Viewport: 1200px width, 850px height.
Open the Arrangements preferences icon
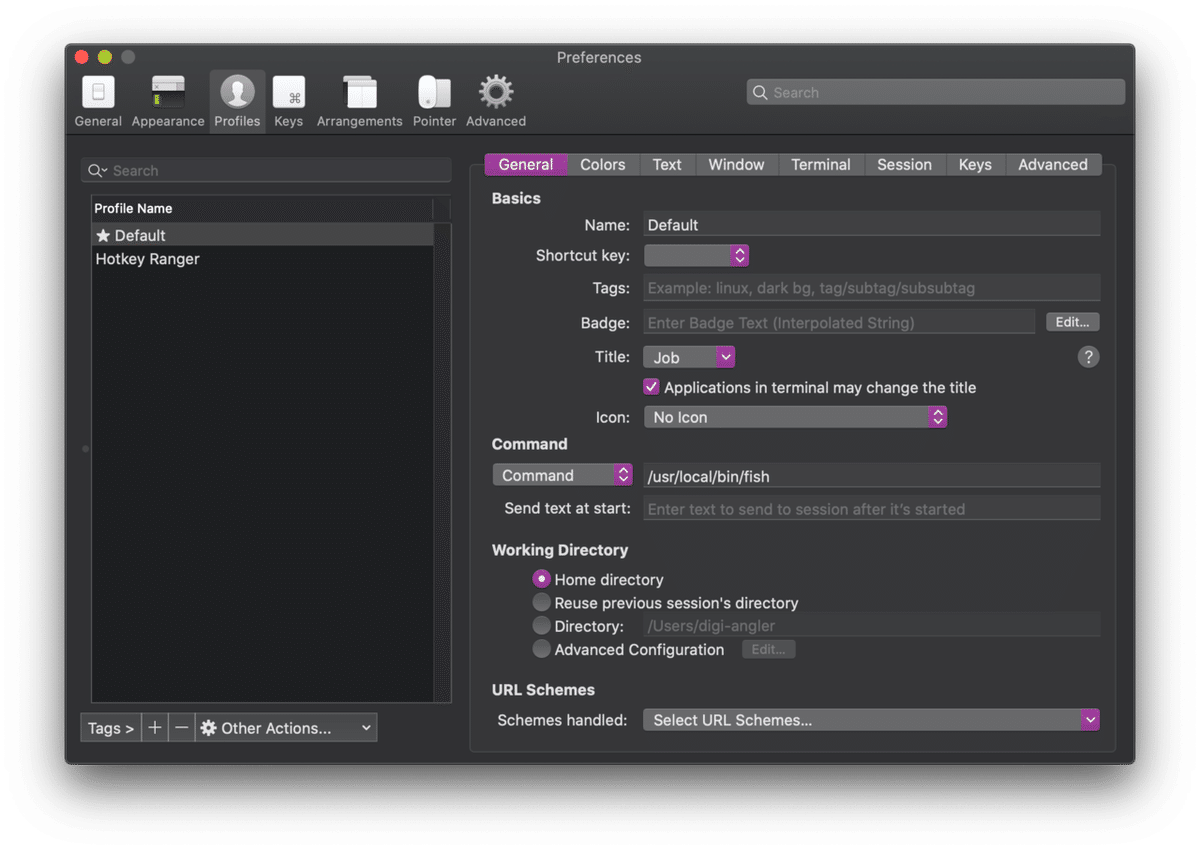[360, 102]
